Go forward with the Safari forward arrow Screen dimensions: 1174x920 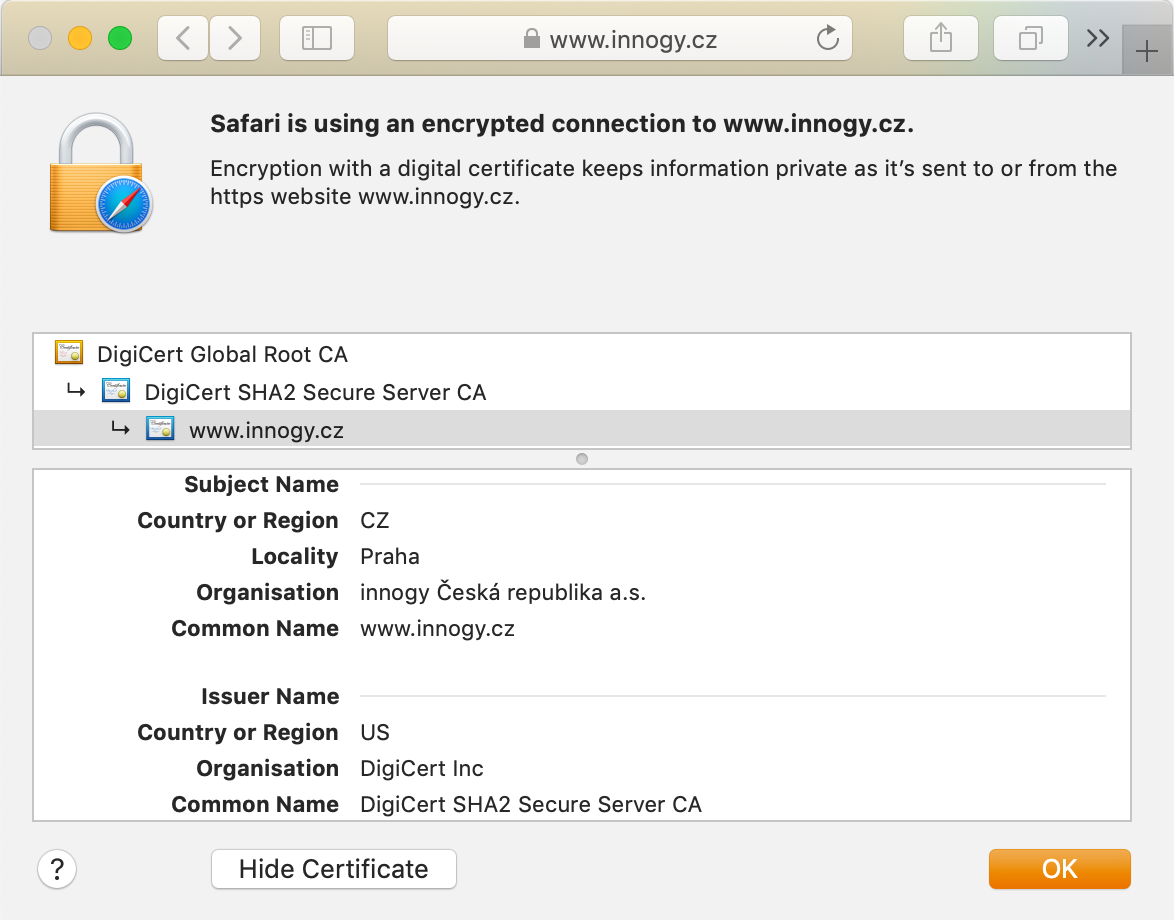click(x=235, y=38)
